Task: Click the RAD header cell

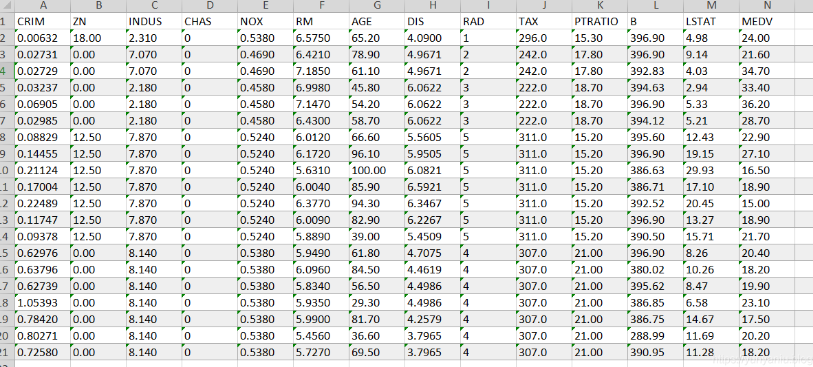Action: 488,21
